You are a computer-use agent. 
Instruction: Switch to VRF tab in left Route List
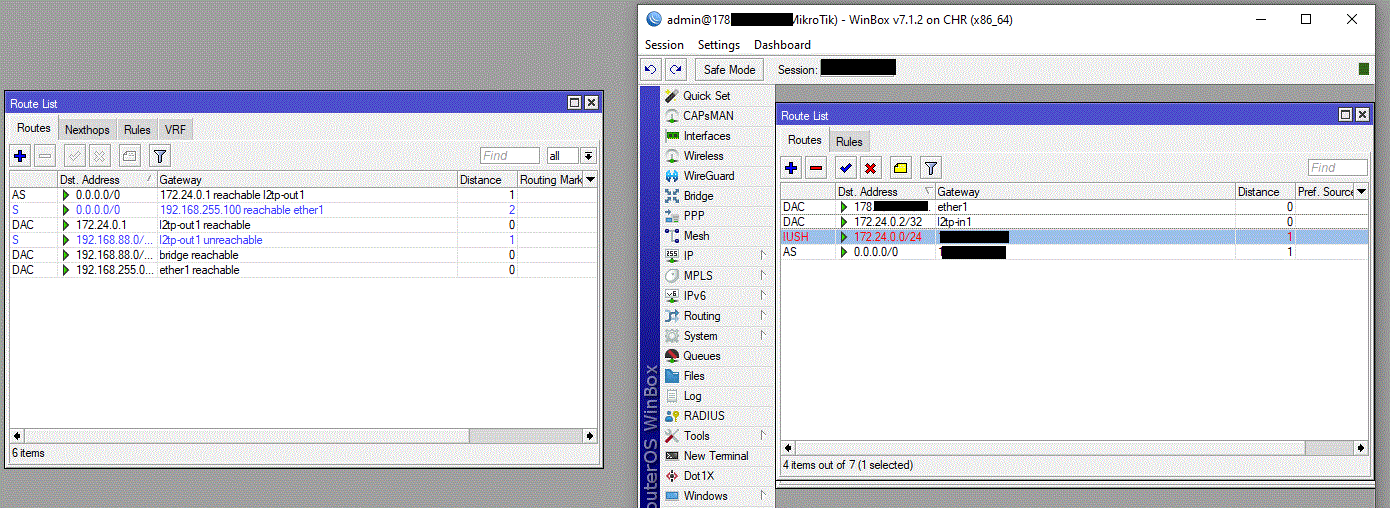175,130
